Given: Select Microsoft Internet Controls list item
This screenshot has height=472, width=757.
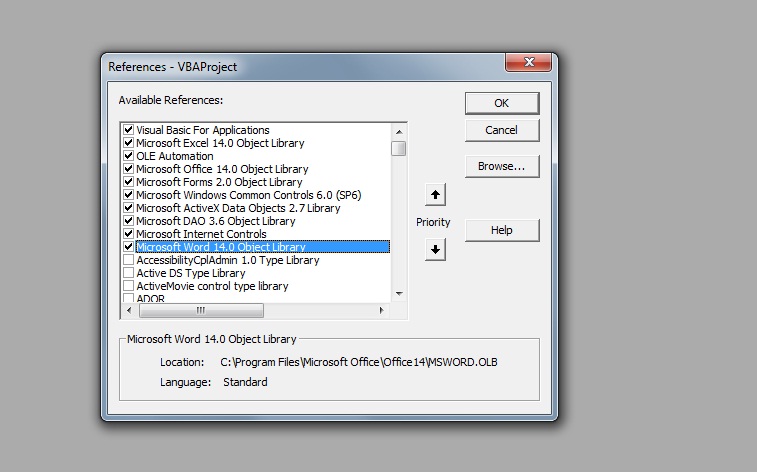Looking at the screenshot, I should [201, 234].
